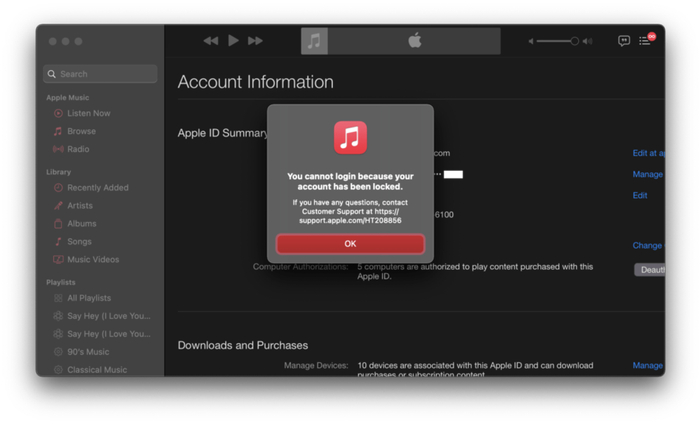Click the Edit at link for Apple ID

(648, 153)
